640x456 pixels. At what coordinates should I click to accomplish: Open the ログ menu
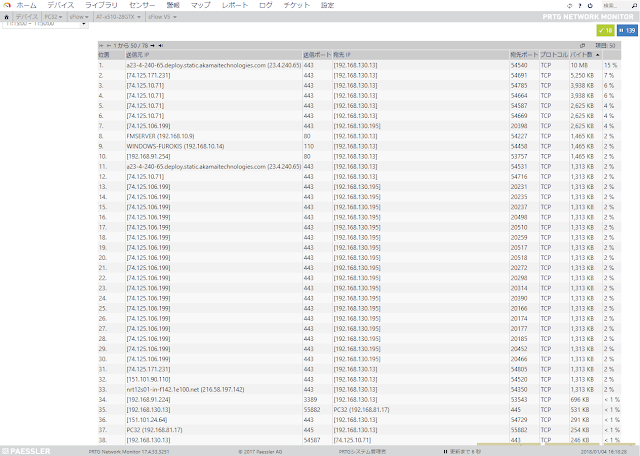click(x=266, y=5)
